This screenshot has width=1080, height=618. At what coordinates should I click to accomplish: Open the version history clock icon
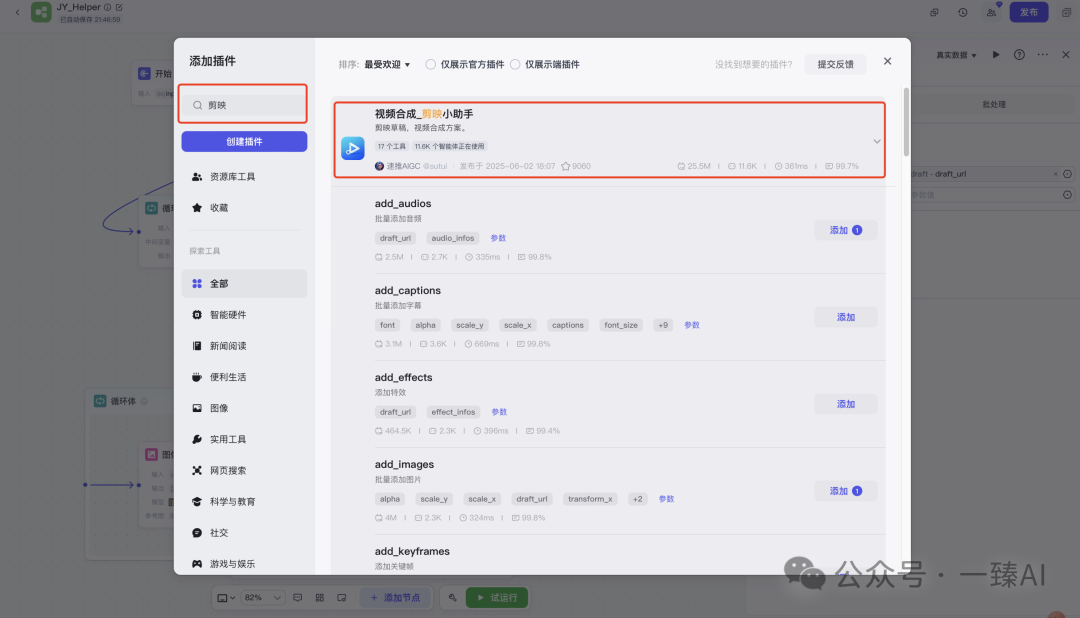961,12
